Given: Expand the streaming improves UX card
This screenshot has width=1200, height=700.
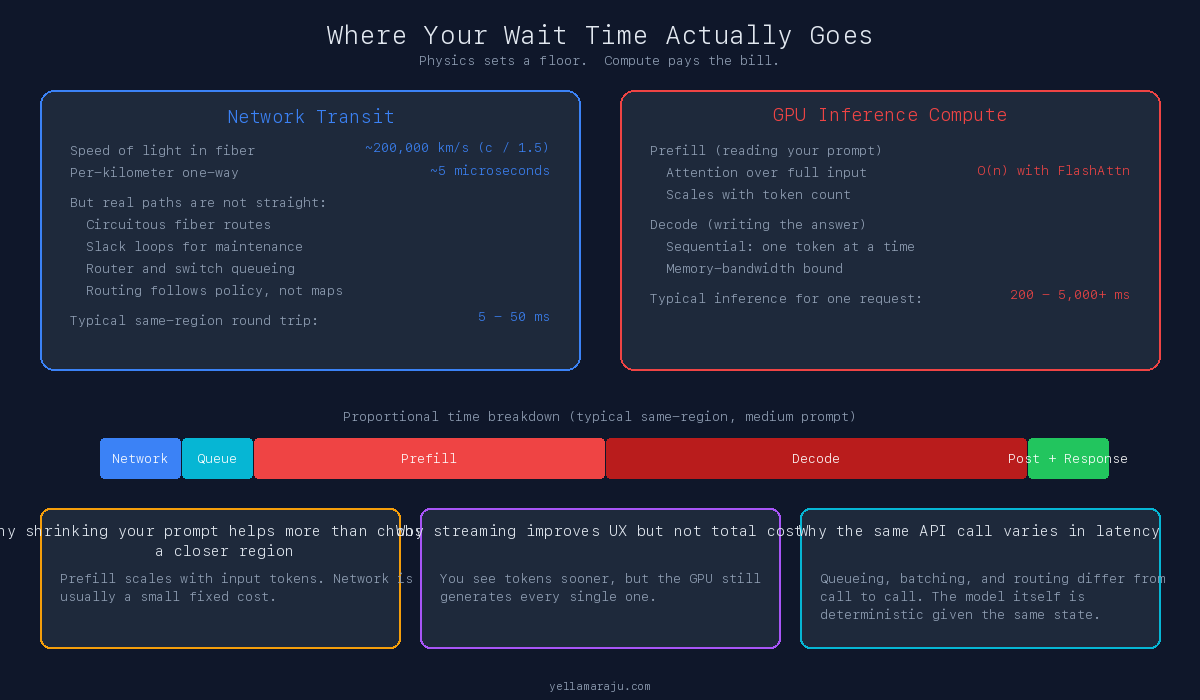Looking at the screenshot, I should pos(600,578).
